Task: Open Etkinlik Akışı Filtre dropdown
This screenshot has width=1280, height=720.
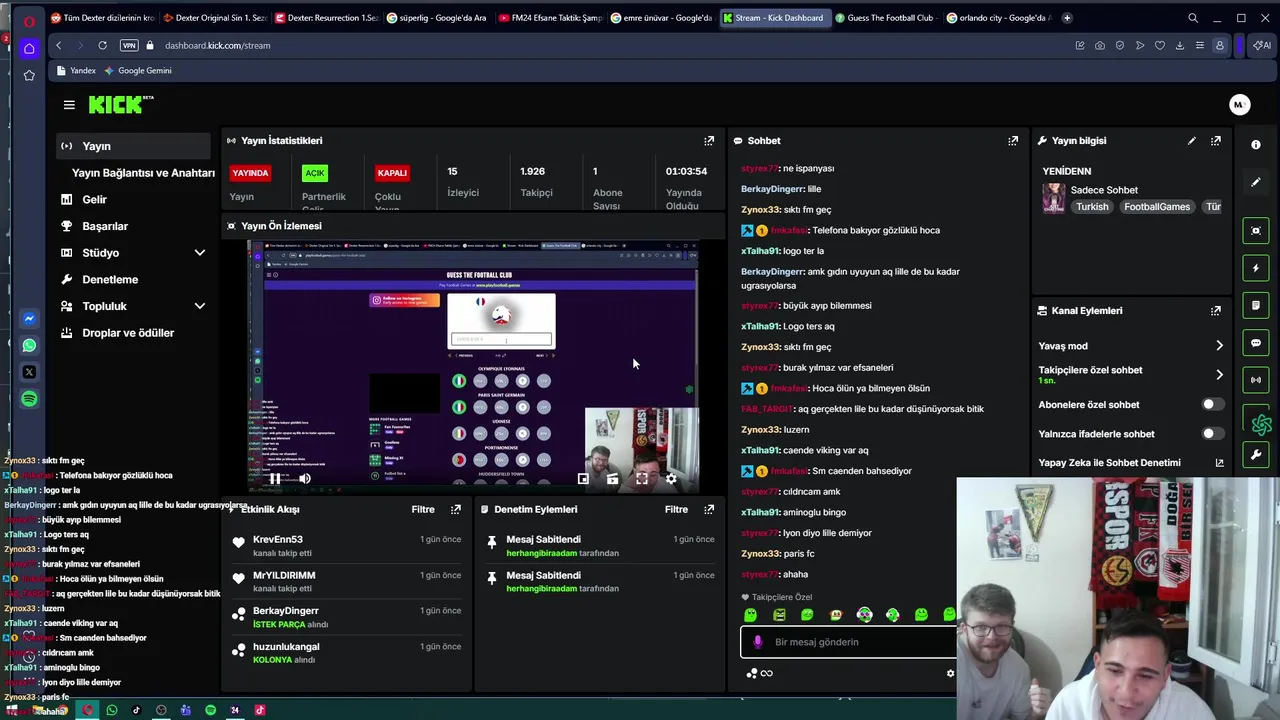Action: click(423, 509)
